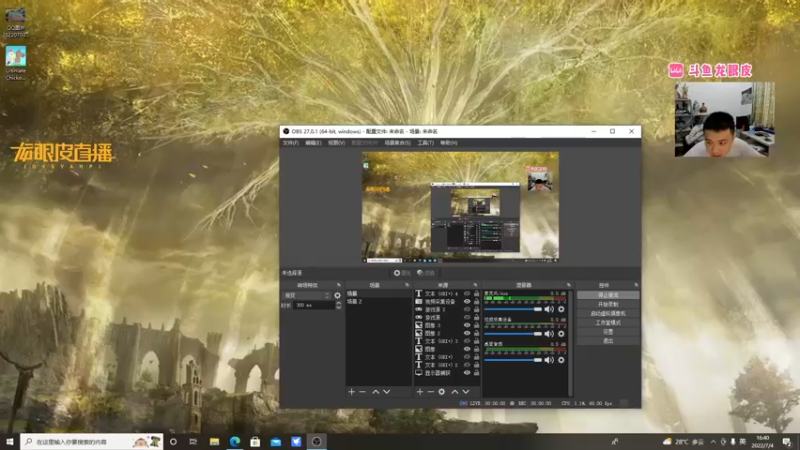Screen dimensions: 800x450
Task: Add a new scene with plus icon
Action: pyautogui.click(x=352, y=392)
